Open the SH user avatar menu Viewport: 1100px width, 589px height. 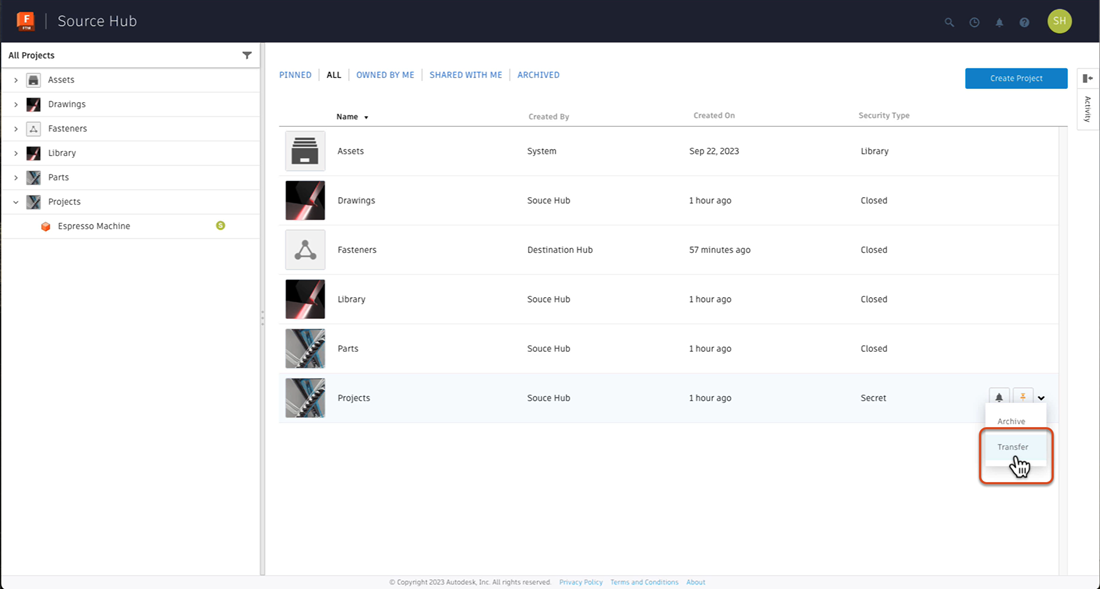[x=1059, y=21]
